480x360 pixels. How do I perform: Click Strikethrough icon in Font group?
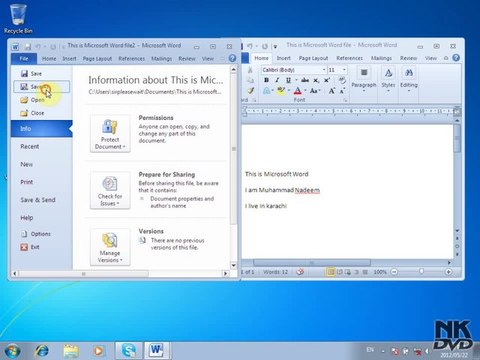305,80
